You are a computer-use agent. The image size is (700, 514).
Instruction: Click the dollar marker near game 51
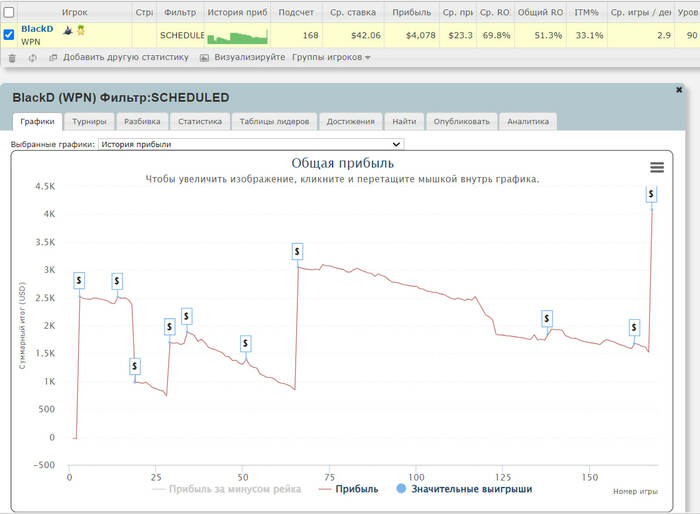[x=245, y=343]
